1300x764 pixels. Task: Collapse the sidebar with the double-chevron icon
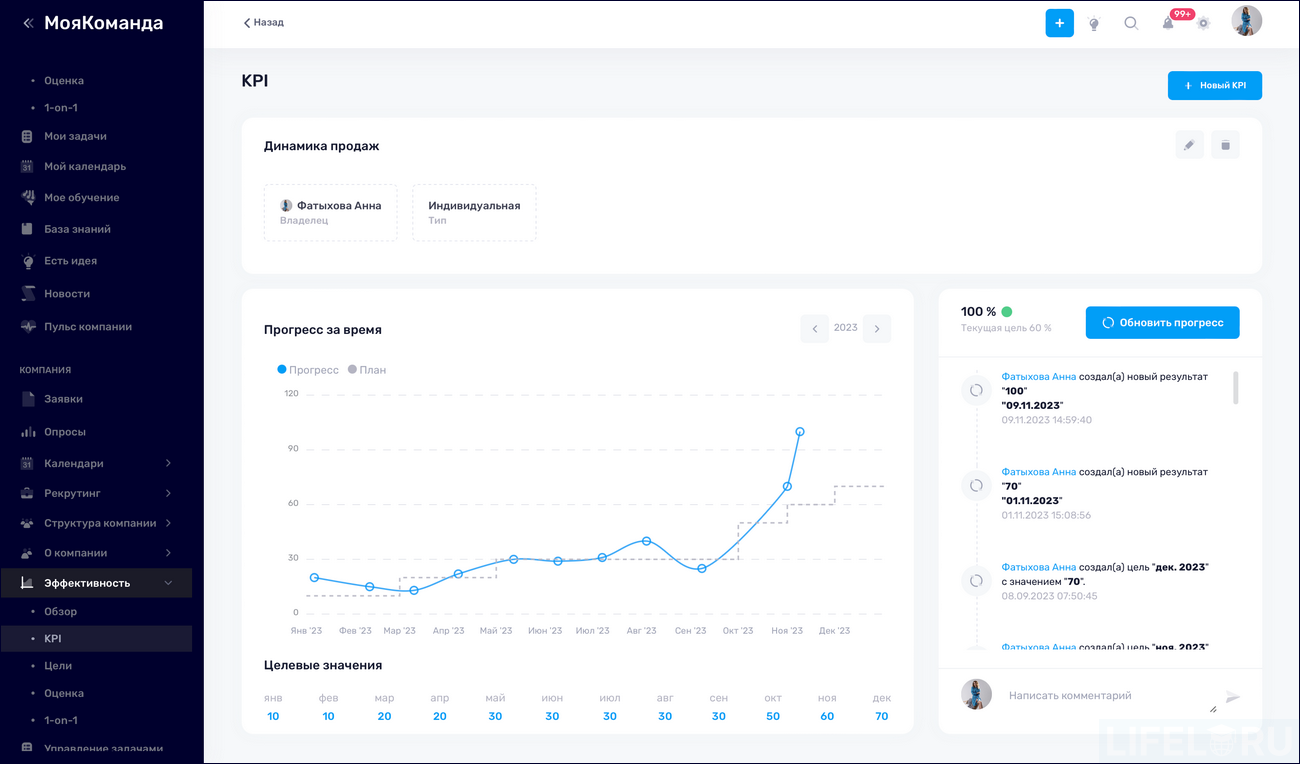[27, 22]
